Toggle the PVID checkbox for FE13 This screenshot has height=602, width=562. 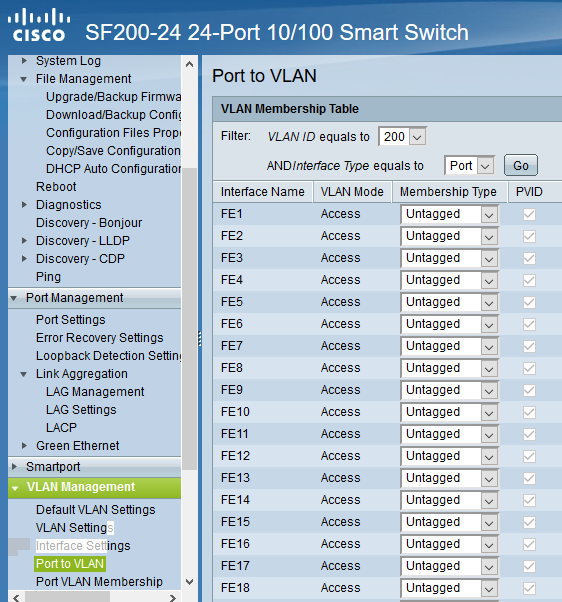[x=529, y=478]
